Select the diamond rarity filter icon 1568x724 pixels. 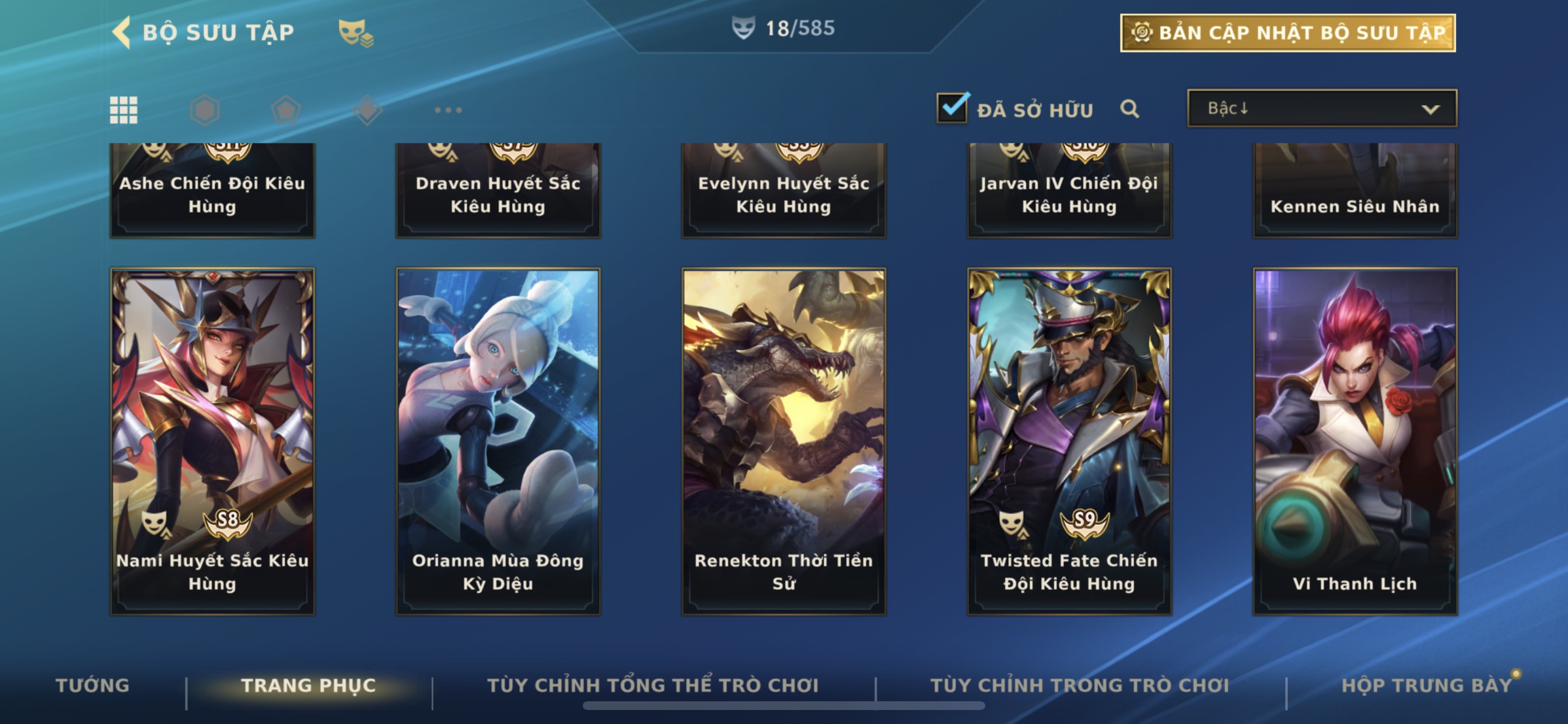pos(367,110)
